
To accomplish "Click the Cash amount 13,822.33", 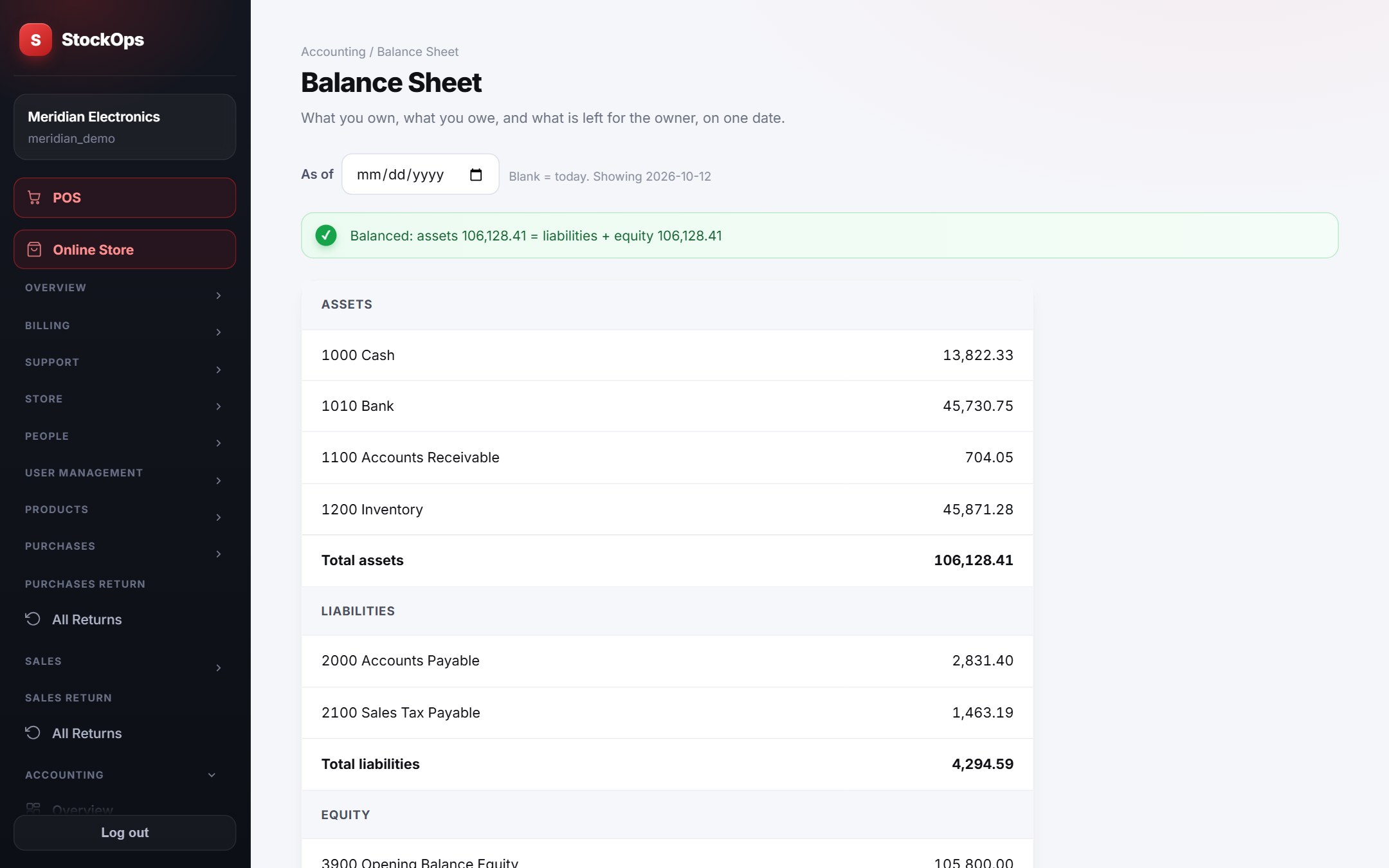I will point(978,355).
